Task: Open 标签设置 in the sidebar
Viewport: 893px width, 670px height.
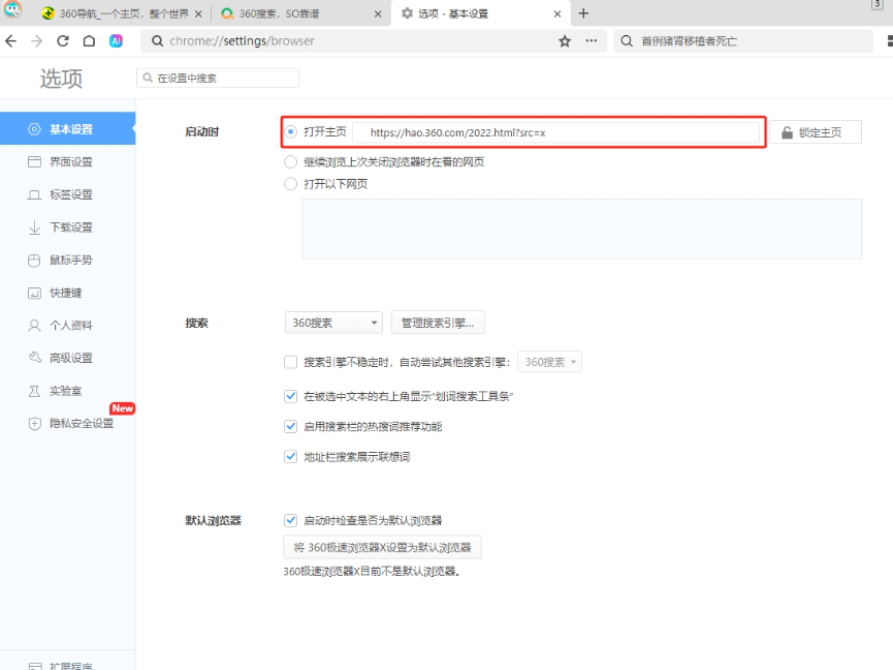Action: (x=68, y=195)
